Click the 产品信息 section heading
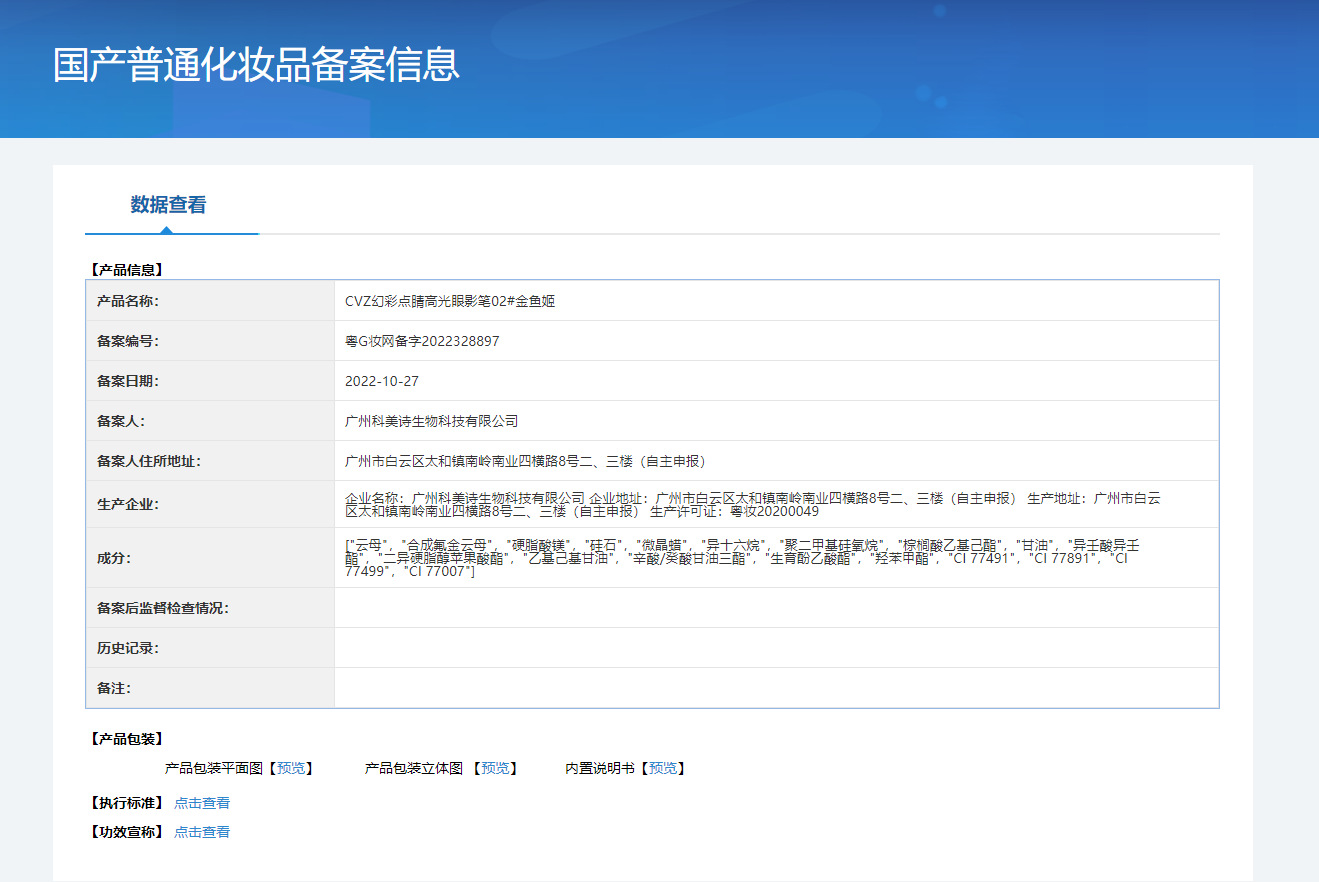This screenshot has height=882, width=1319. [126, 269]
